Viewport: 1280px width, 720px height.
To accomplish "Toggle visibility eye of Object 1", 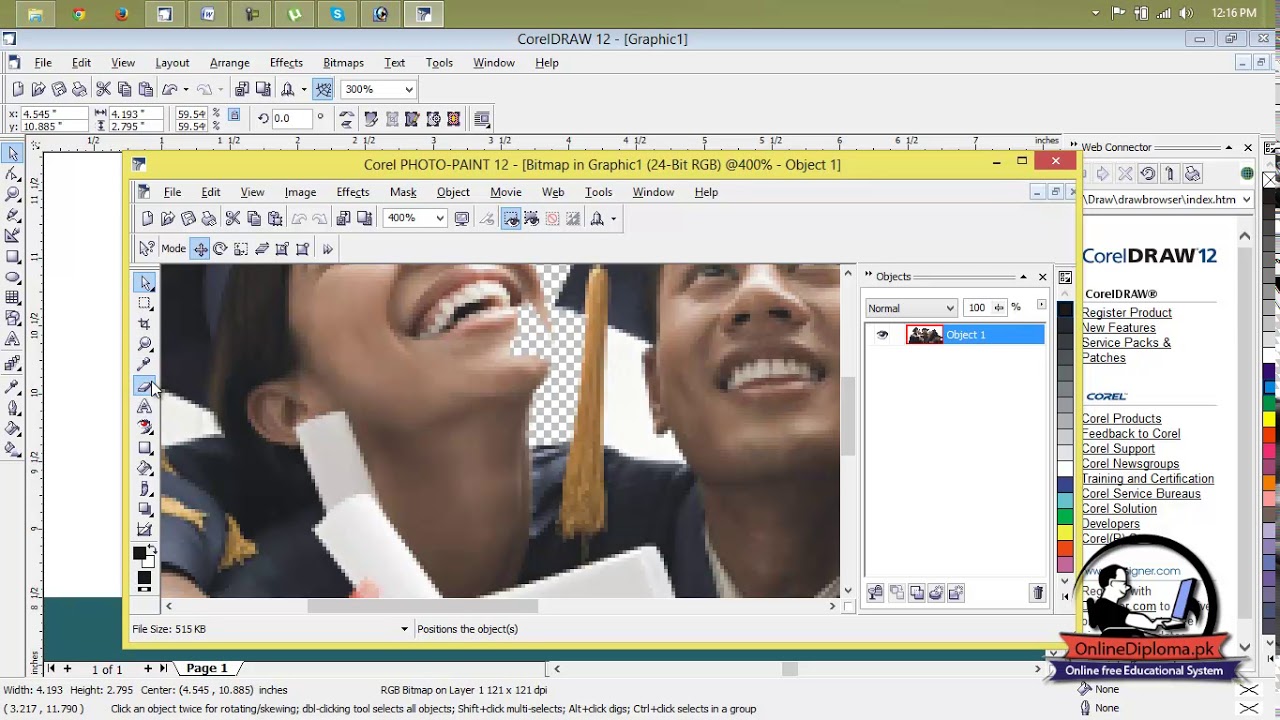I will [x=882, y=335].
